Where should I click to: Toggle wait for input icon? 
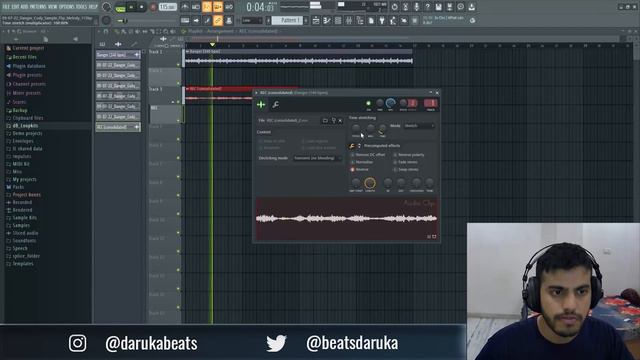click(196, 7)
